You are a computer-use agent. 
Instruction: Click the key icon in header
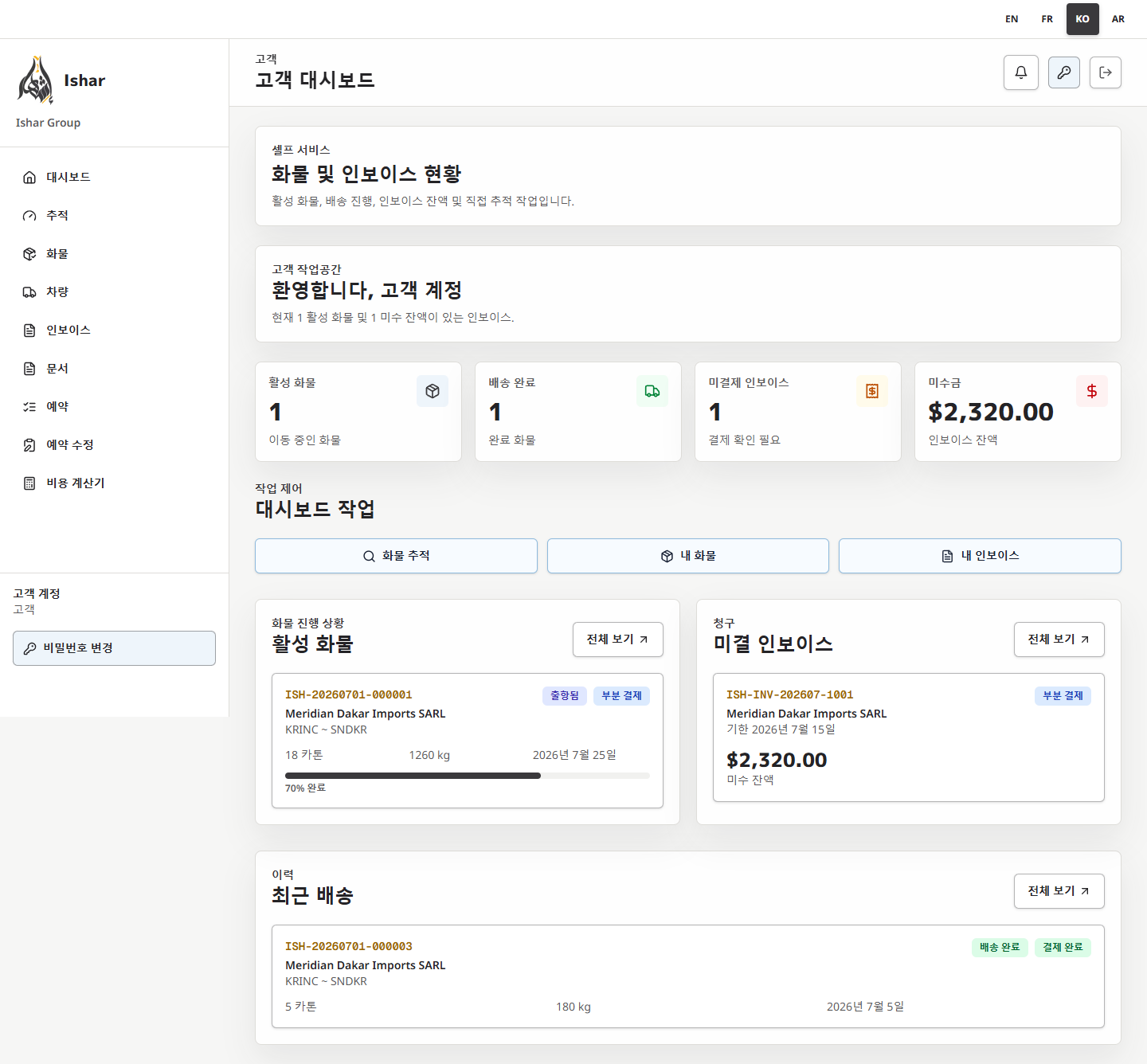click(x=1064, y=72)
